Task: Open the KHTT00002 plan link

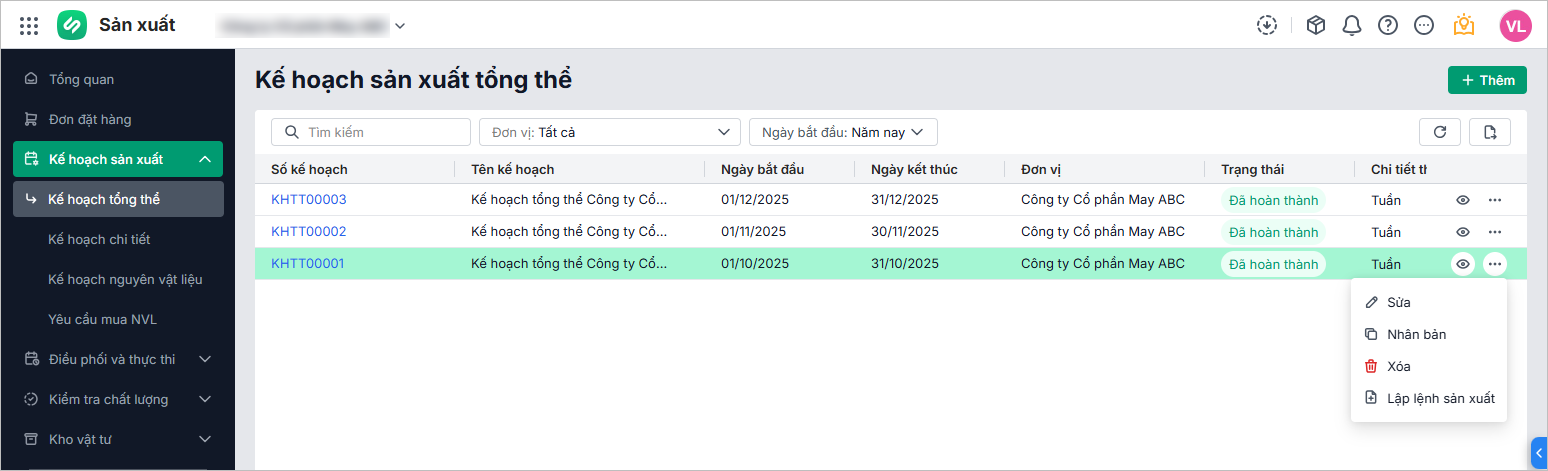Action: tap(308, 232)
